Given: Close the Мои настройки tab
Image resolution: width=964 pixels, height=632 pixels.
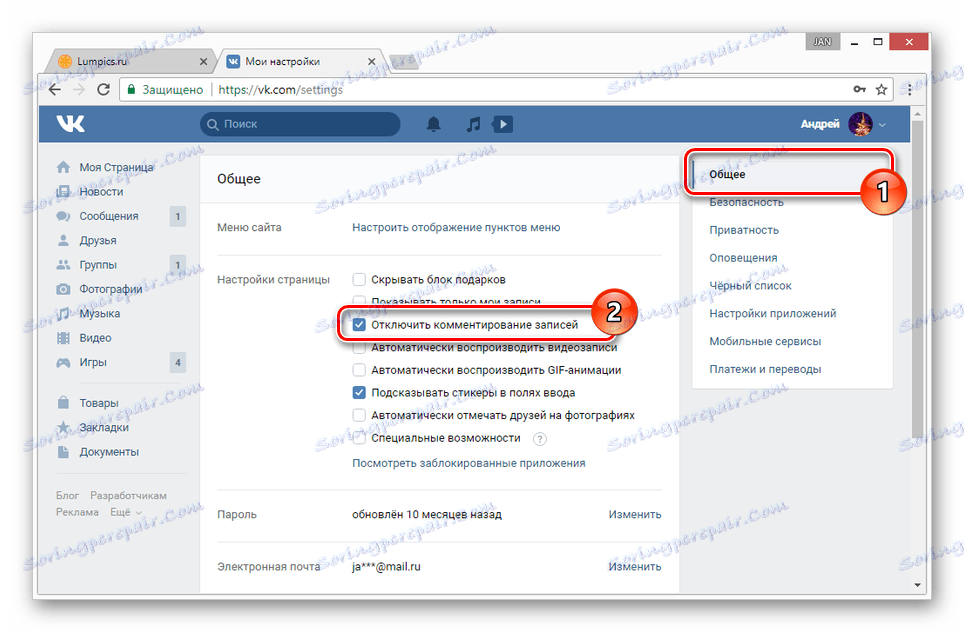Looking at the screenshot, I should pos(371,61).
